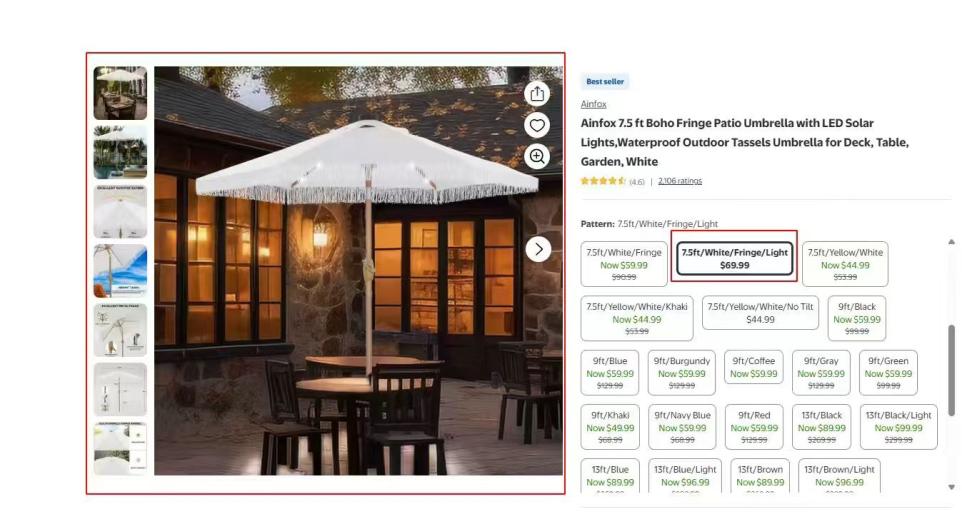This screenshot has width=962, height=519.
Task: Select 9ft/Navy Blue option button
Action: click(682, 427)
